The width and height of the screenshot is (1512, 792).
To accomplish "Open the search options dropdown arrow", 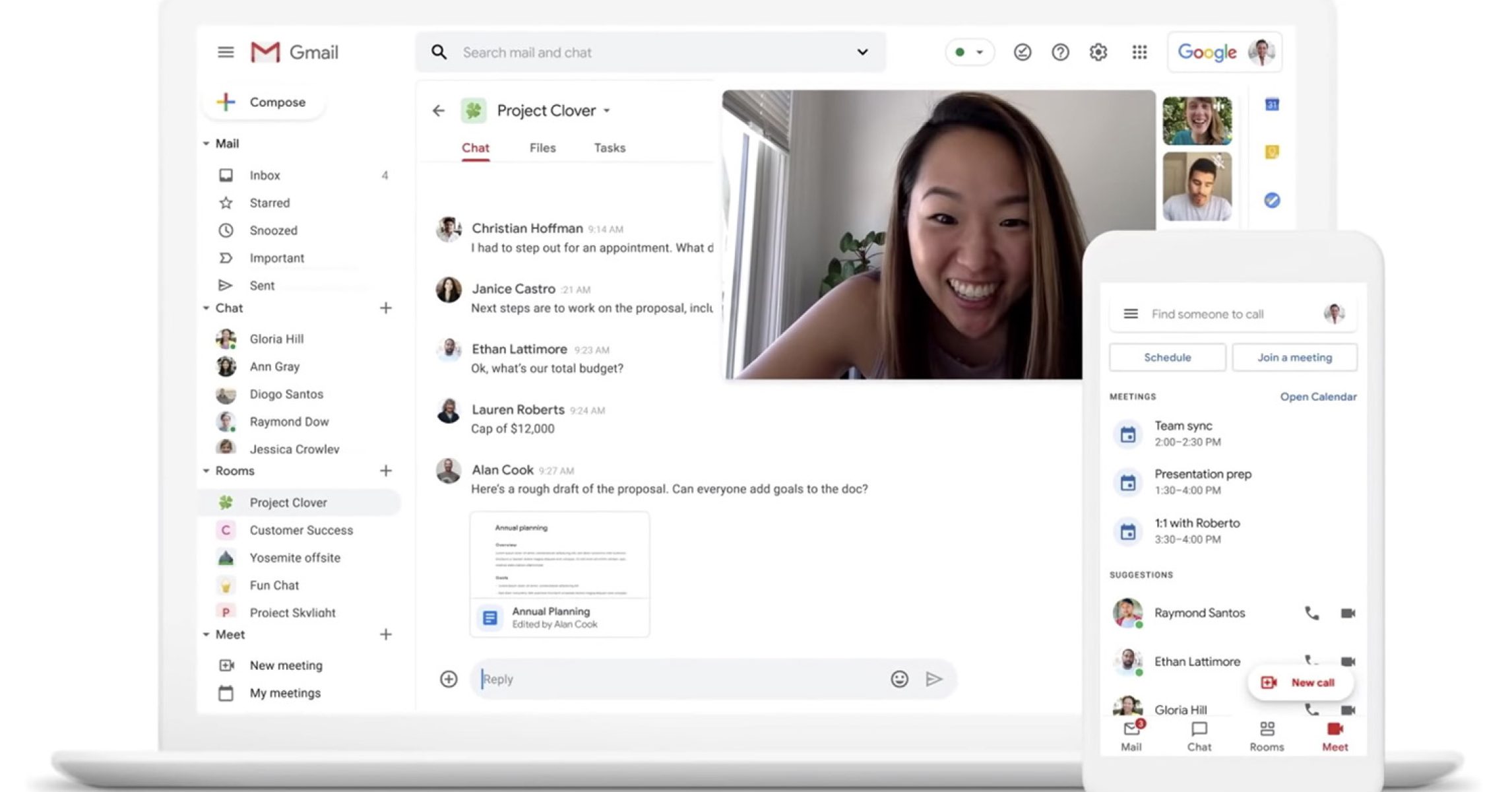I will [x=862, y=52].
